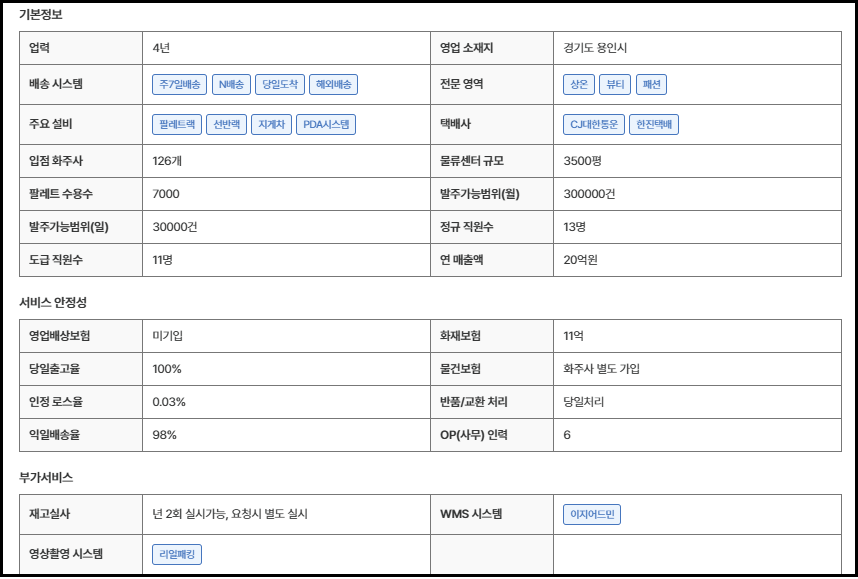
Task: Select the 뷰티 category tag
Action: (x=613, y=85)
